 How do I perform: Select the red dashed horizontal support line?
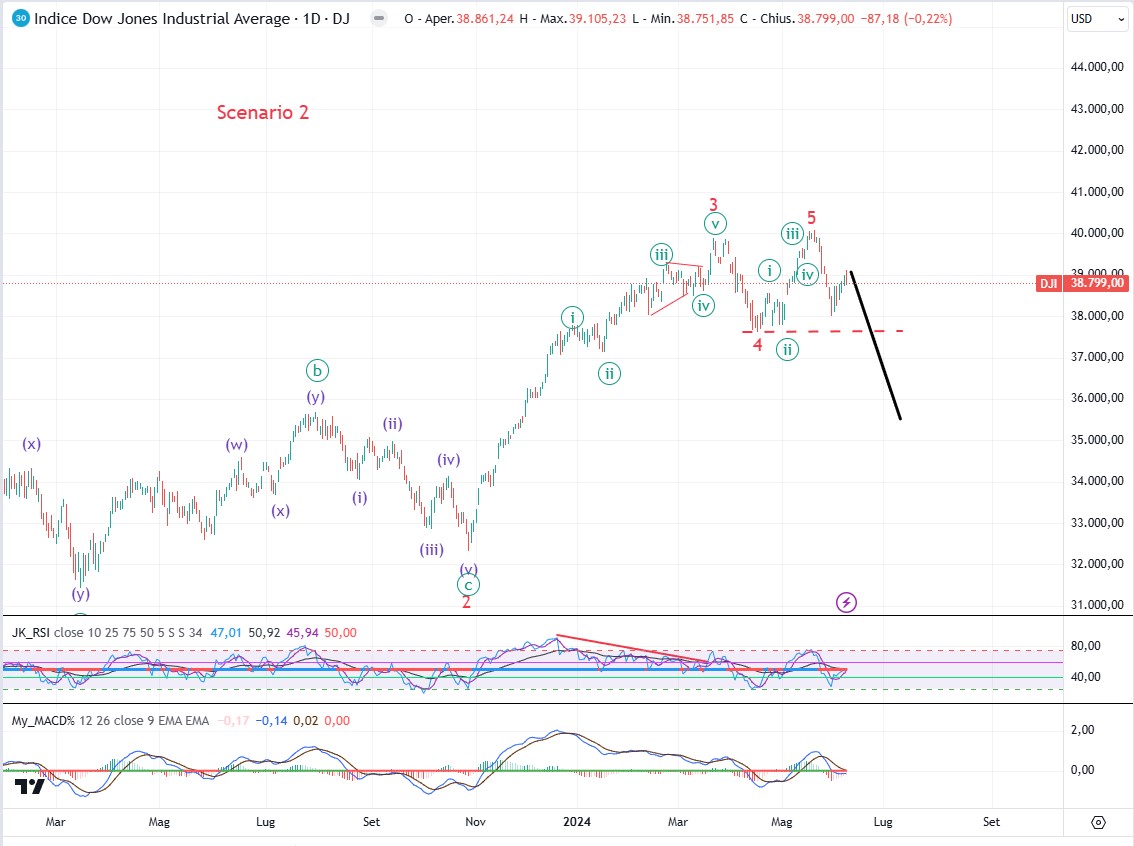pos(823,331)
